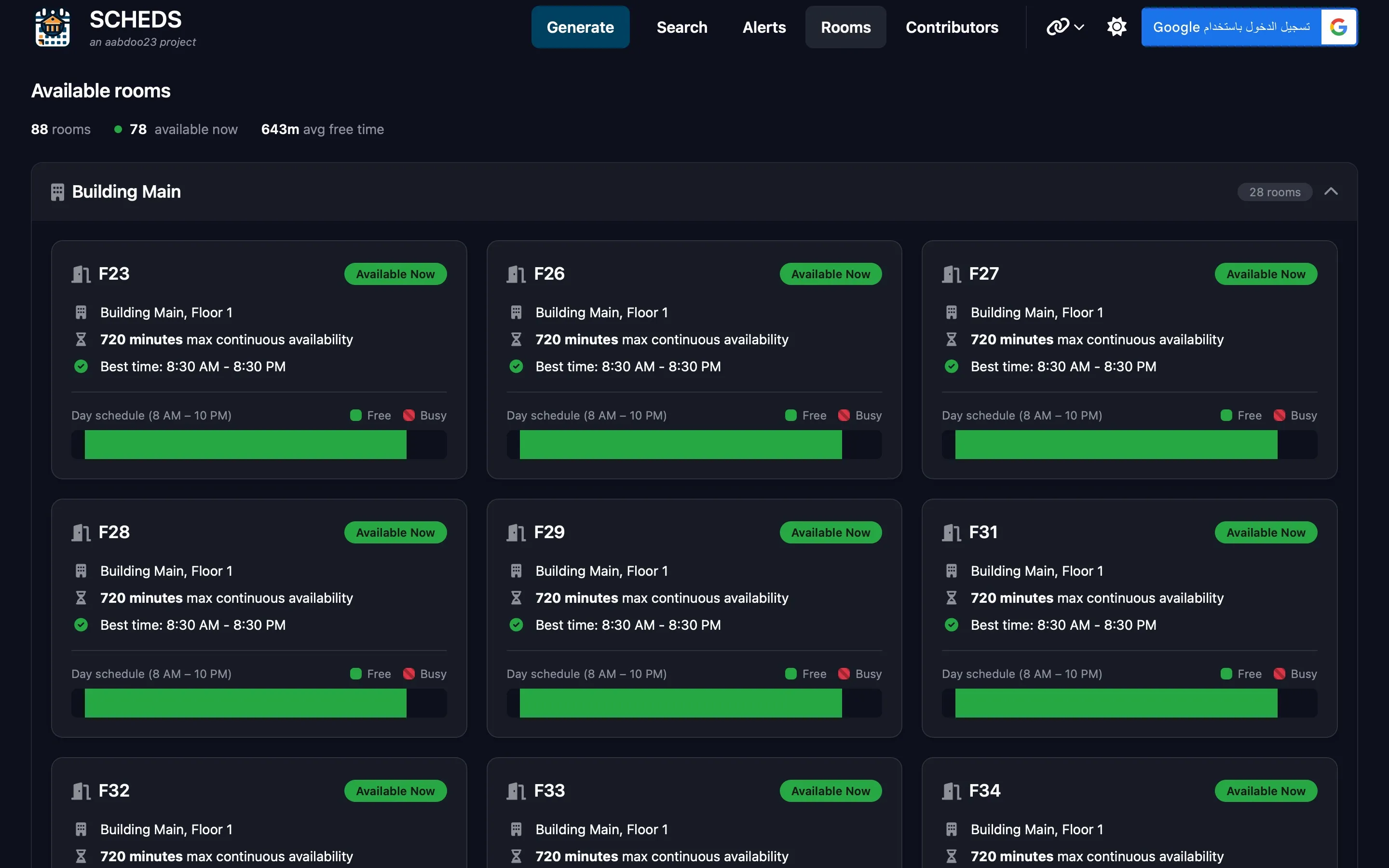Click the Available Now badge on F26
This screenshot has width=1389, height=868.
coord(831,274)
